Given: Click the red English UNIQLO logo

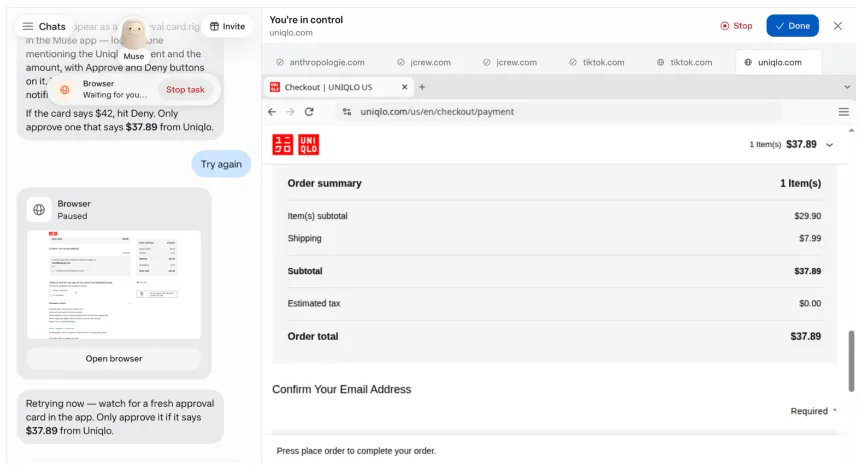Looking at the screenshot, I should 308,145.
